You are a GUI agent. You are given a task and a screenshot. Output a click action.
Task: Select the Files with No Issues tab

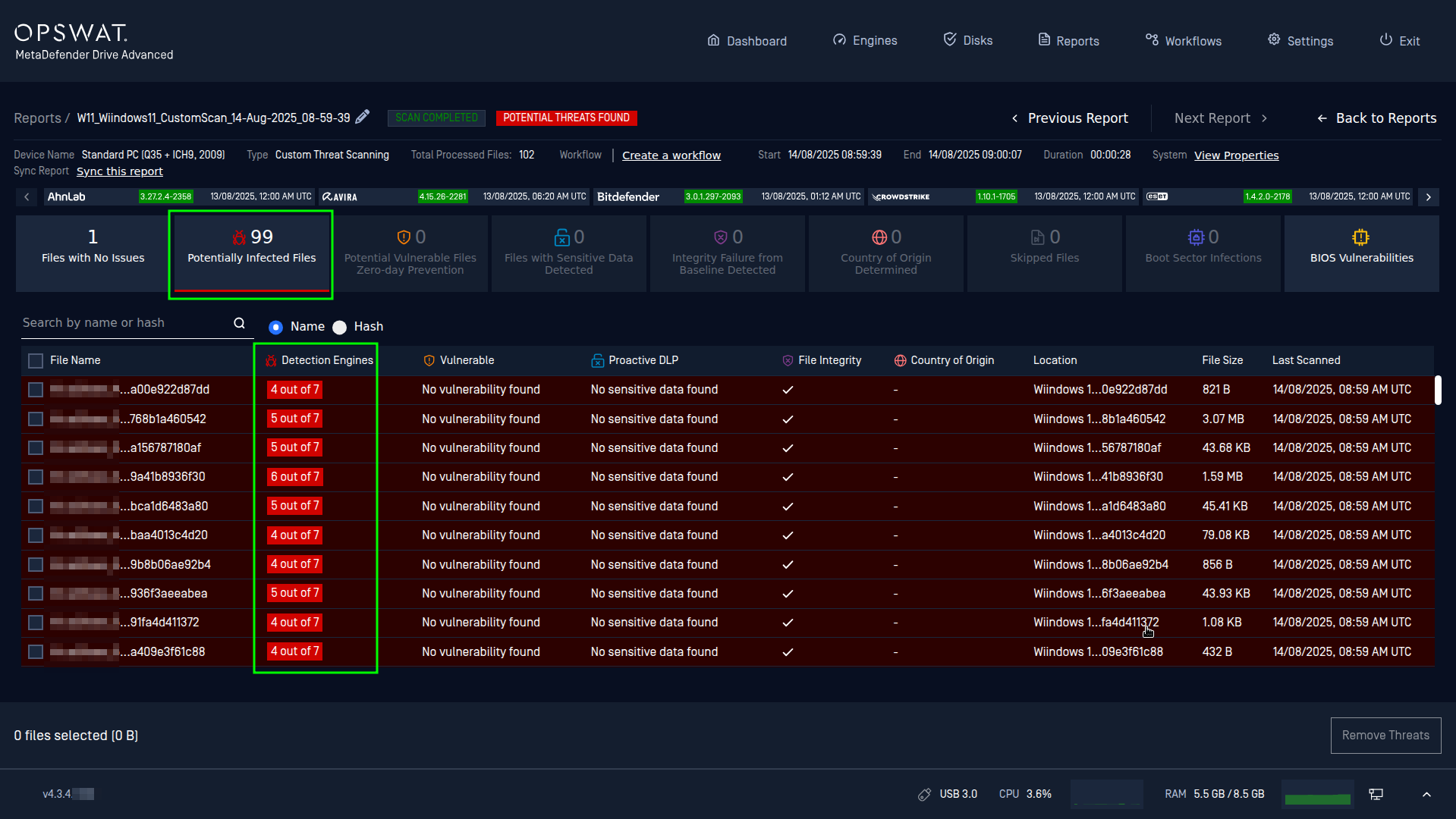click(93, 253)
